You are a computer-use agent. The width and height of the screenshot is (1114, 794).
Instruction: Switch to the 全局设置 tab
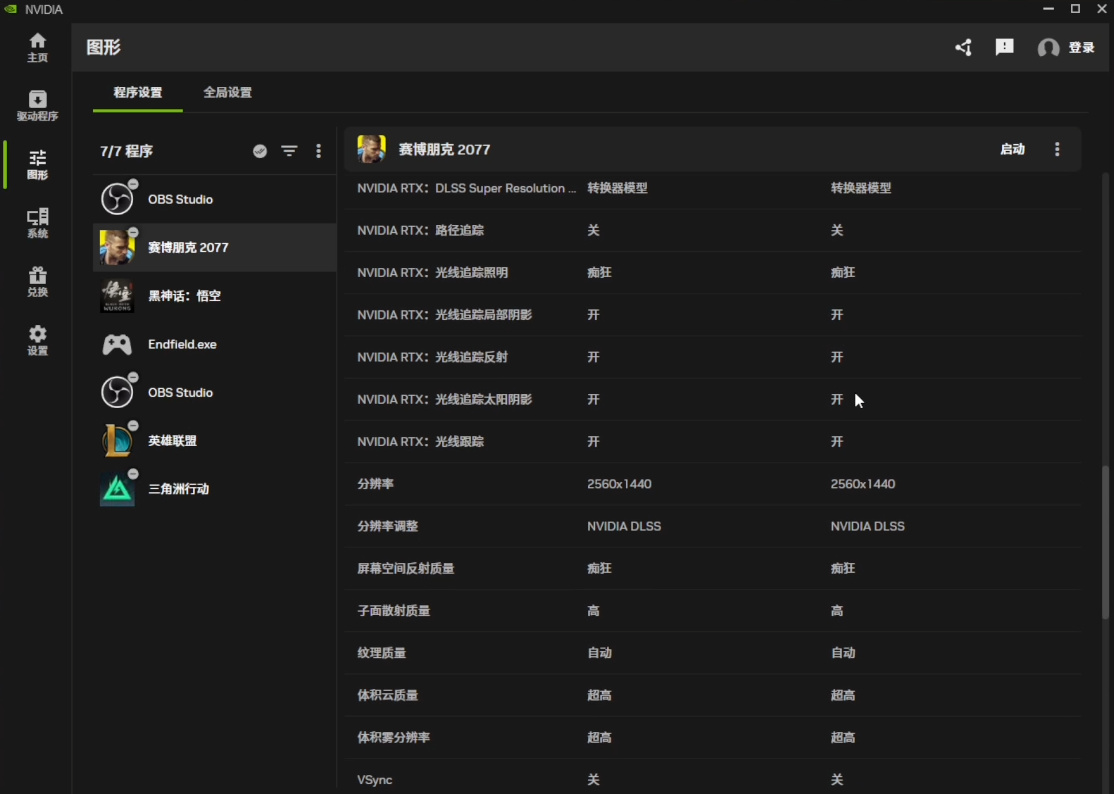pyautogui.click(x=227, y=92)
